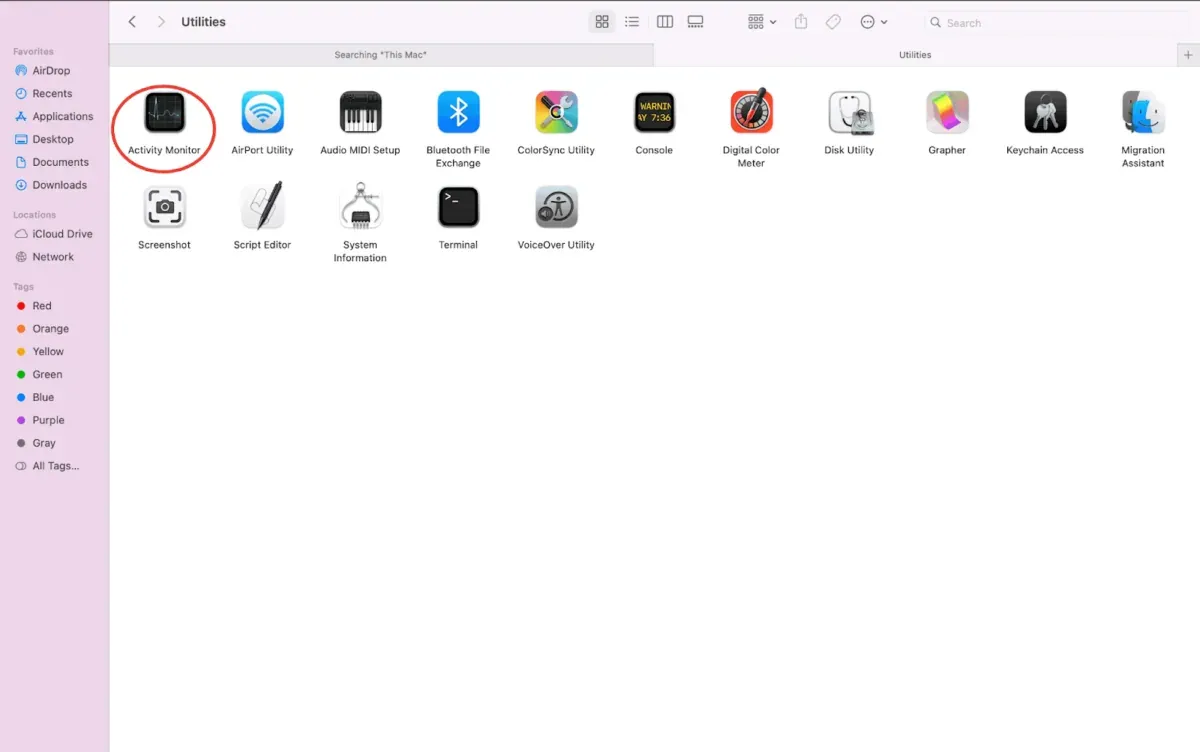Image resolution: width=1200 pixels, height=752 pixels.
Task: Add a new Finder tab
Action: pos(1188,55)
